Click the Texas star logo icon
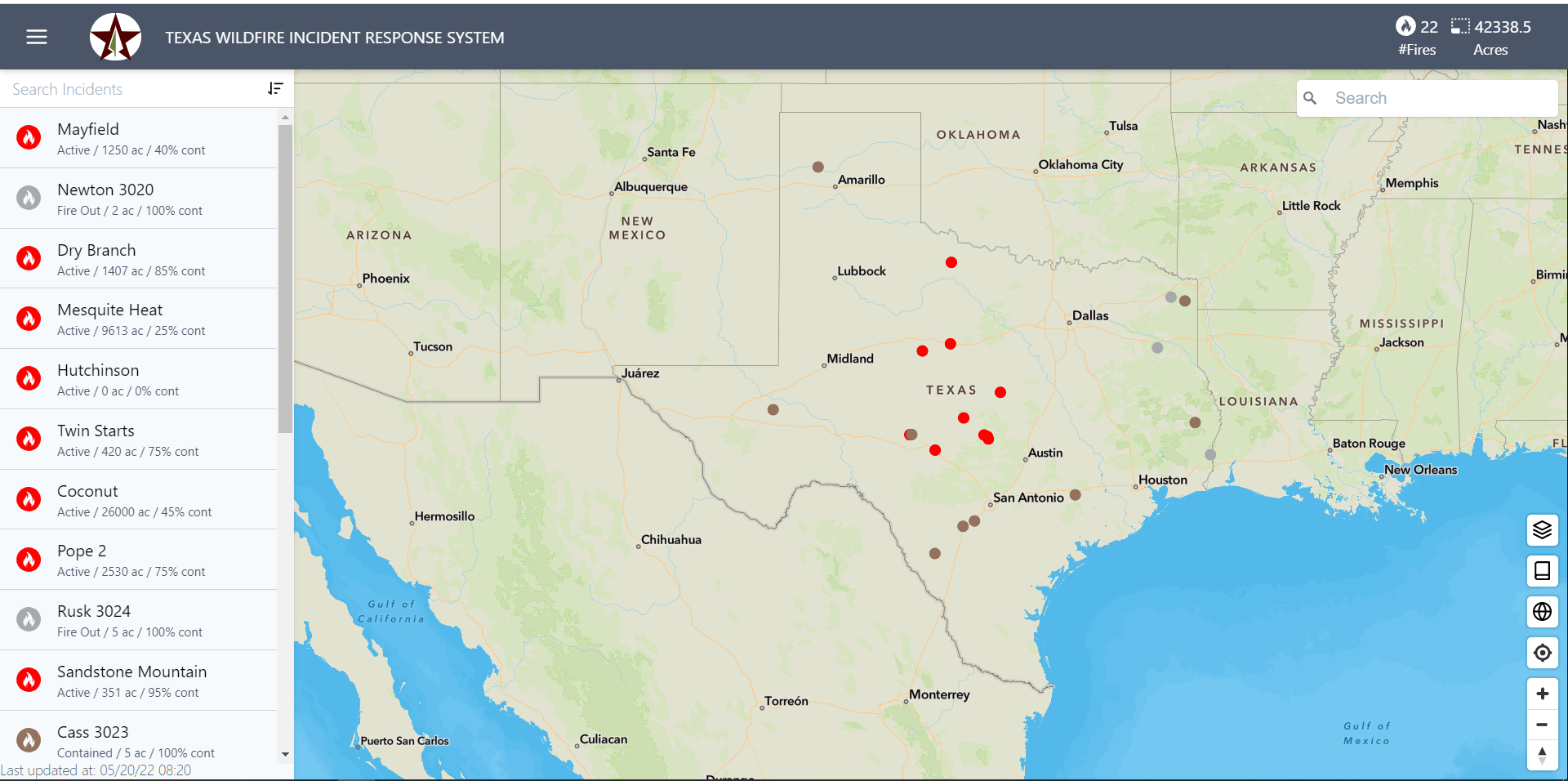 pos(115,37)
